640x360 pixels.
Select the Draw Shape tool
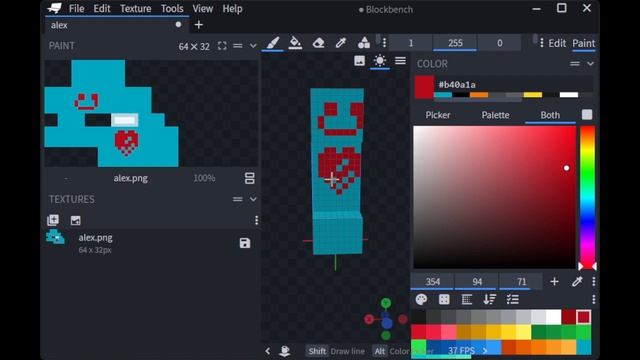pos(364,42)
